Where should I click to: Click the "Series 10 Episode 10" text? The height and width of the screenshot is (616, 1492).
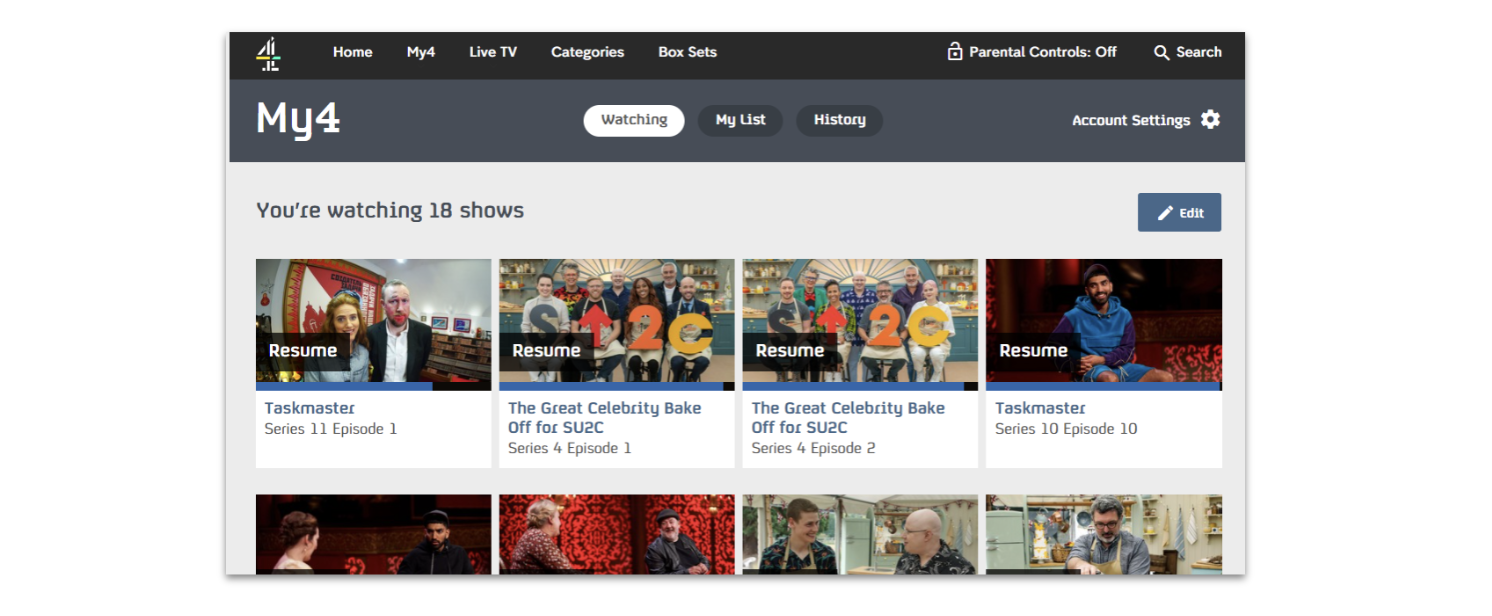coord(1066,429)
